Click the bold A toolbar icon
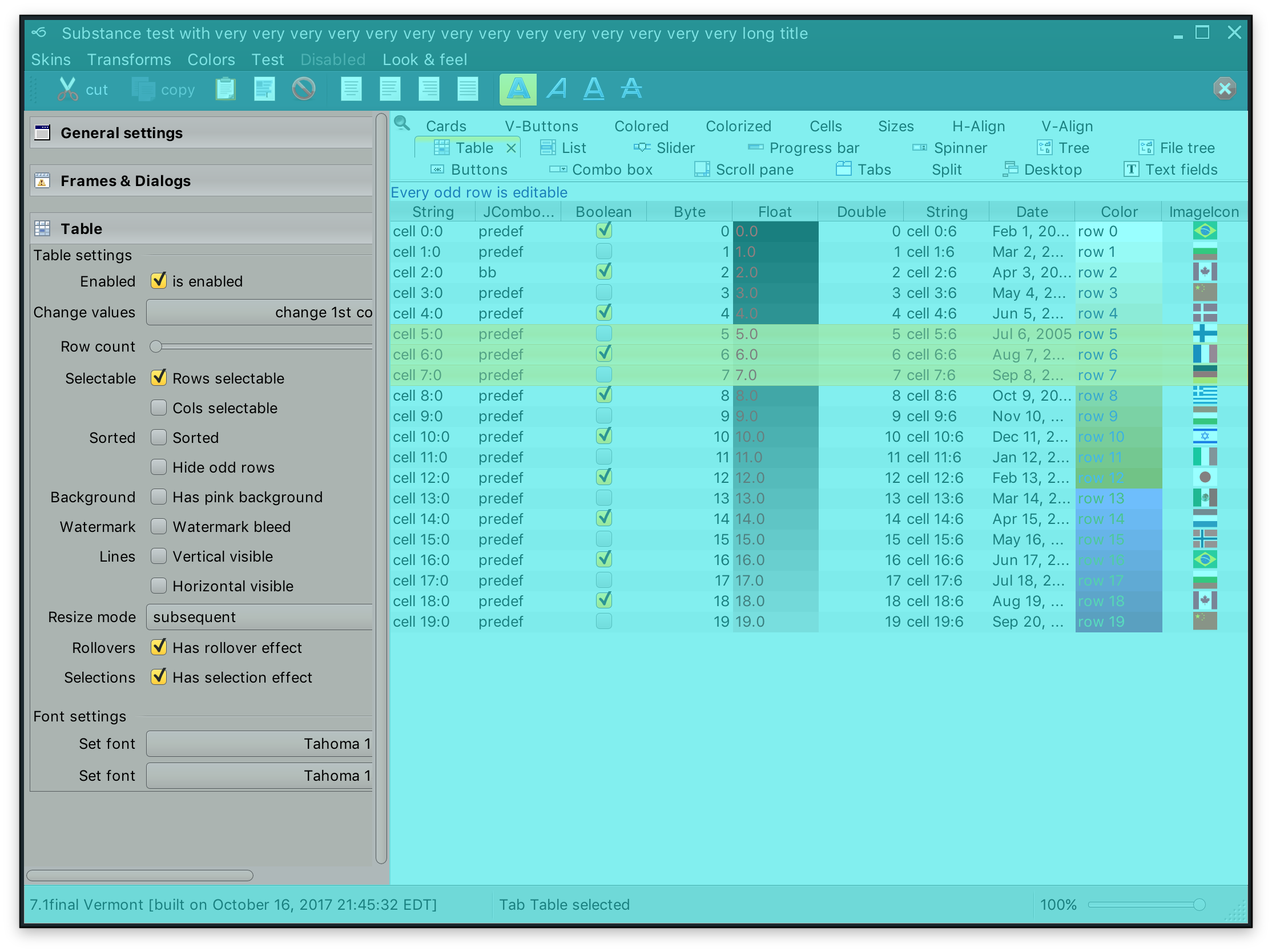The height and width of the screenshot is (952, 1272). click(x=518, y=89)
